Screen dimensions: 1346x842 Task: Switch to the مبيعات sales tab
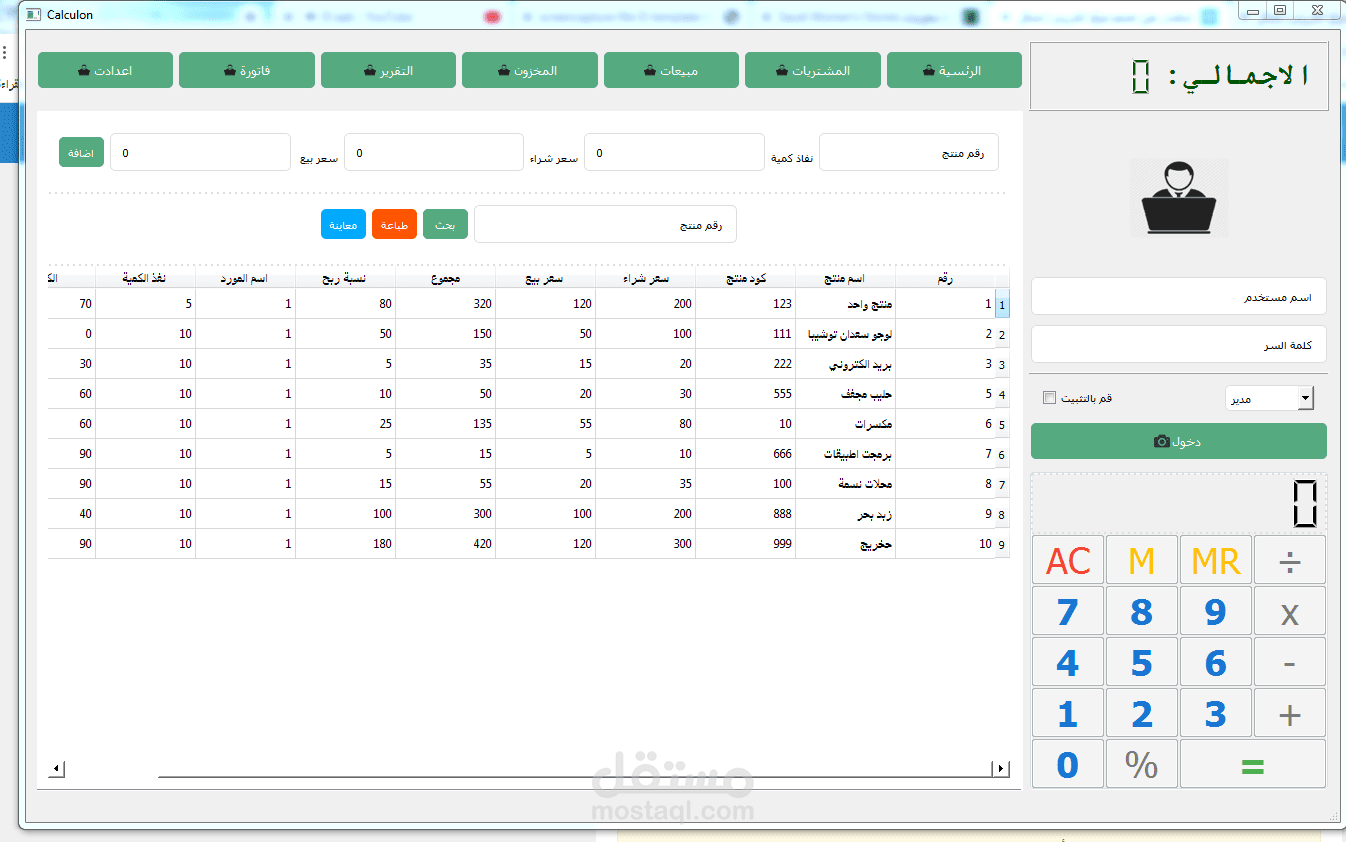[671, 70]
